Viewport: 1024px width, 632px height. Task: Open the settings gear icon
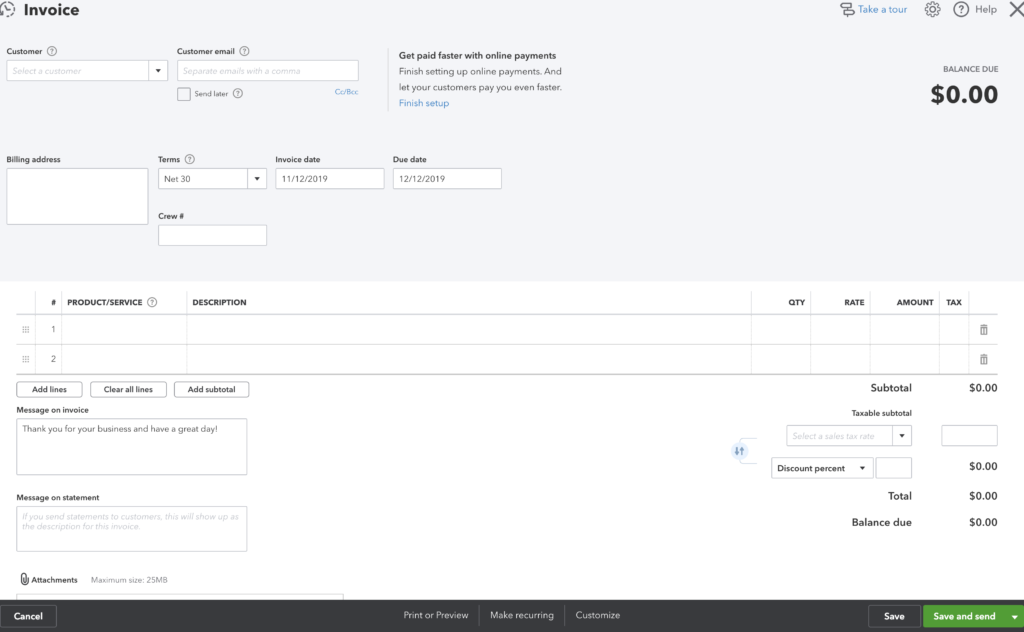932,10
